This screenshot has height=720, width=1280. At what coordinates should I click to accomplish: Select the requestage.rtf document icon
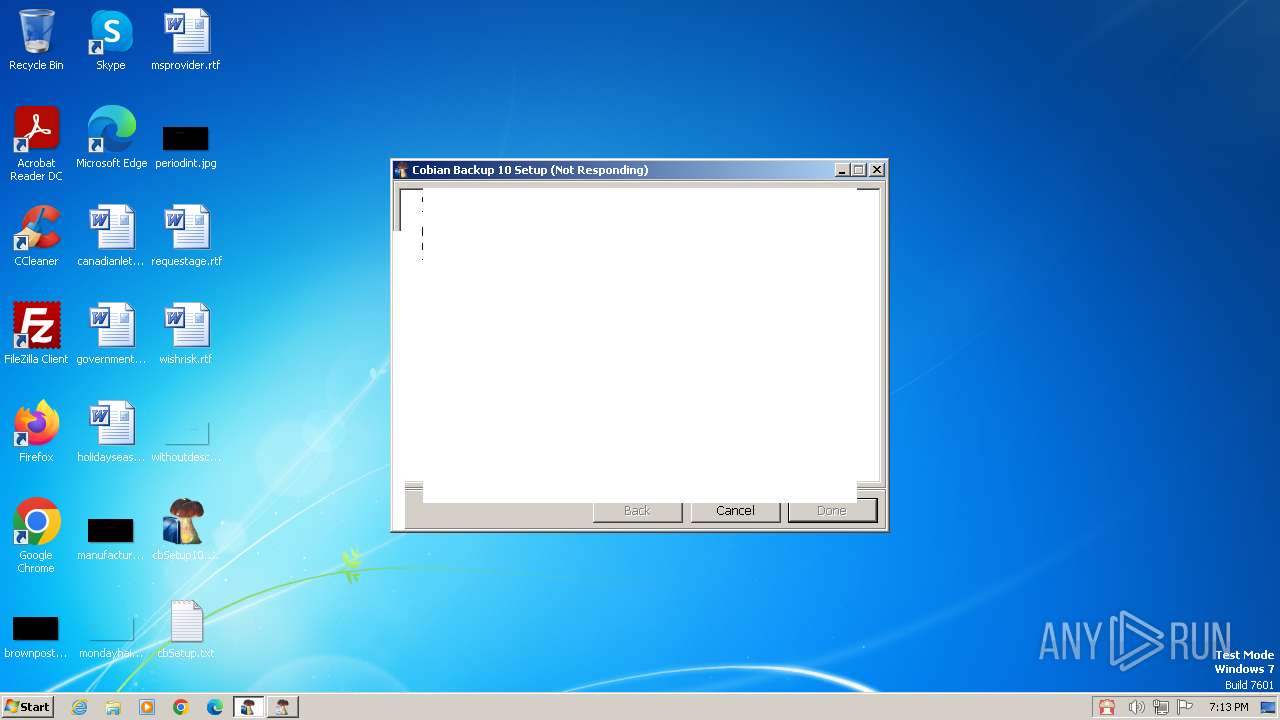[186, 236]
